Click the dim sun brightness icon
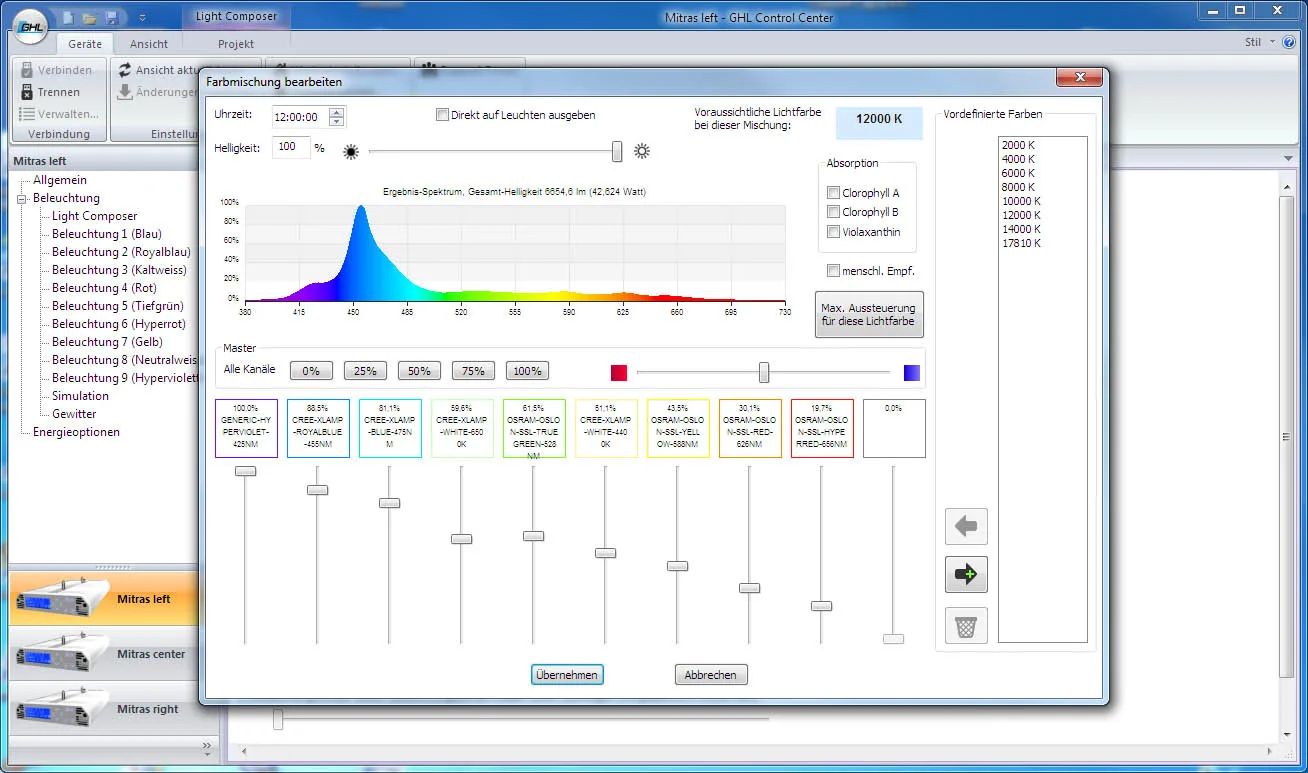The width and height of the screenshot is (1308, 773). click(350, 152)
